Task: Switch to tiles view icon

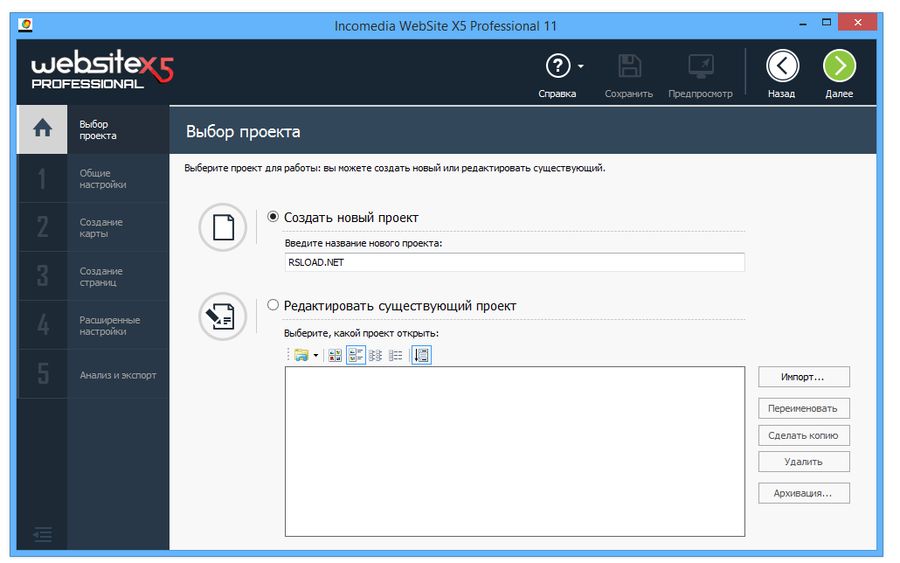Action: 356,355
